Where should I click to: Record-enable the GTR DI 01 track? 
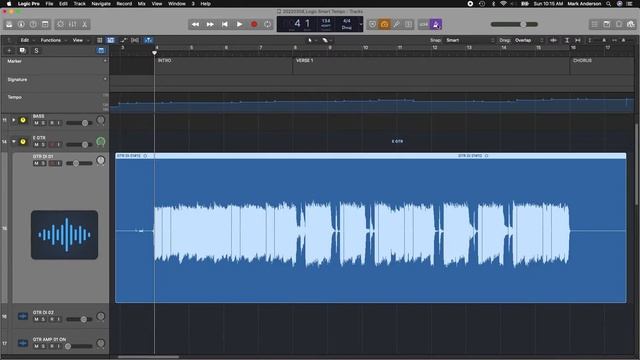coord(52,163)
